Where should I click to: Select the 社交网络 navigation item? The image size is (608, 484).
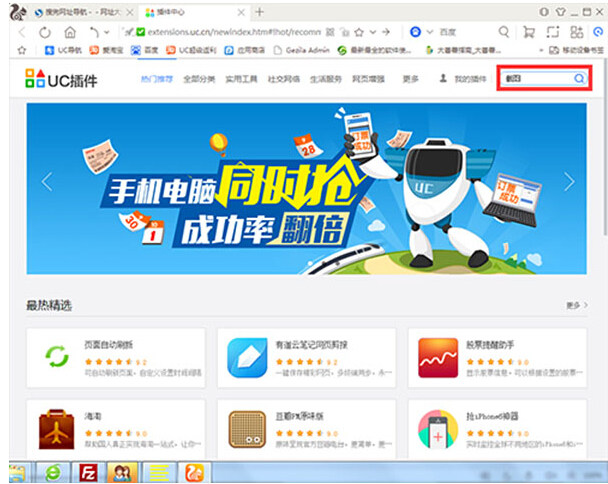click(284, 79)
